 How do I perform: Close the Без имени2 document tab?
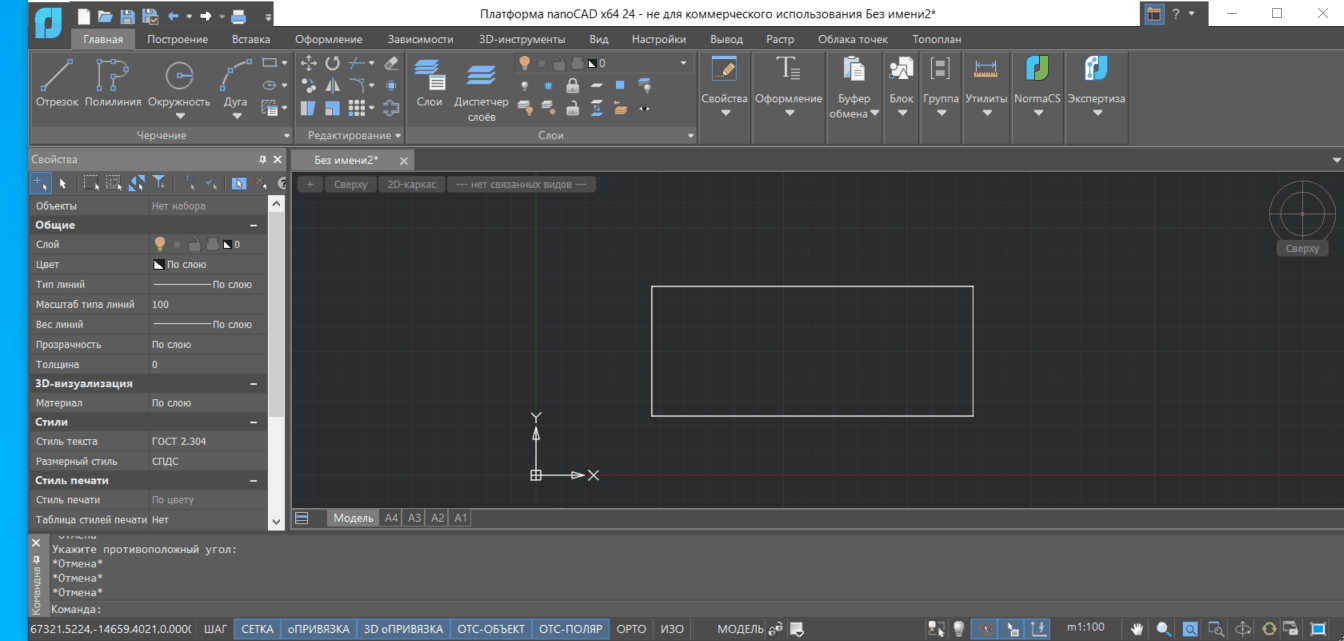pos(403,161)
